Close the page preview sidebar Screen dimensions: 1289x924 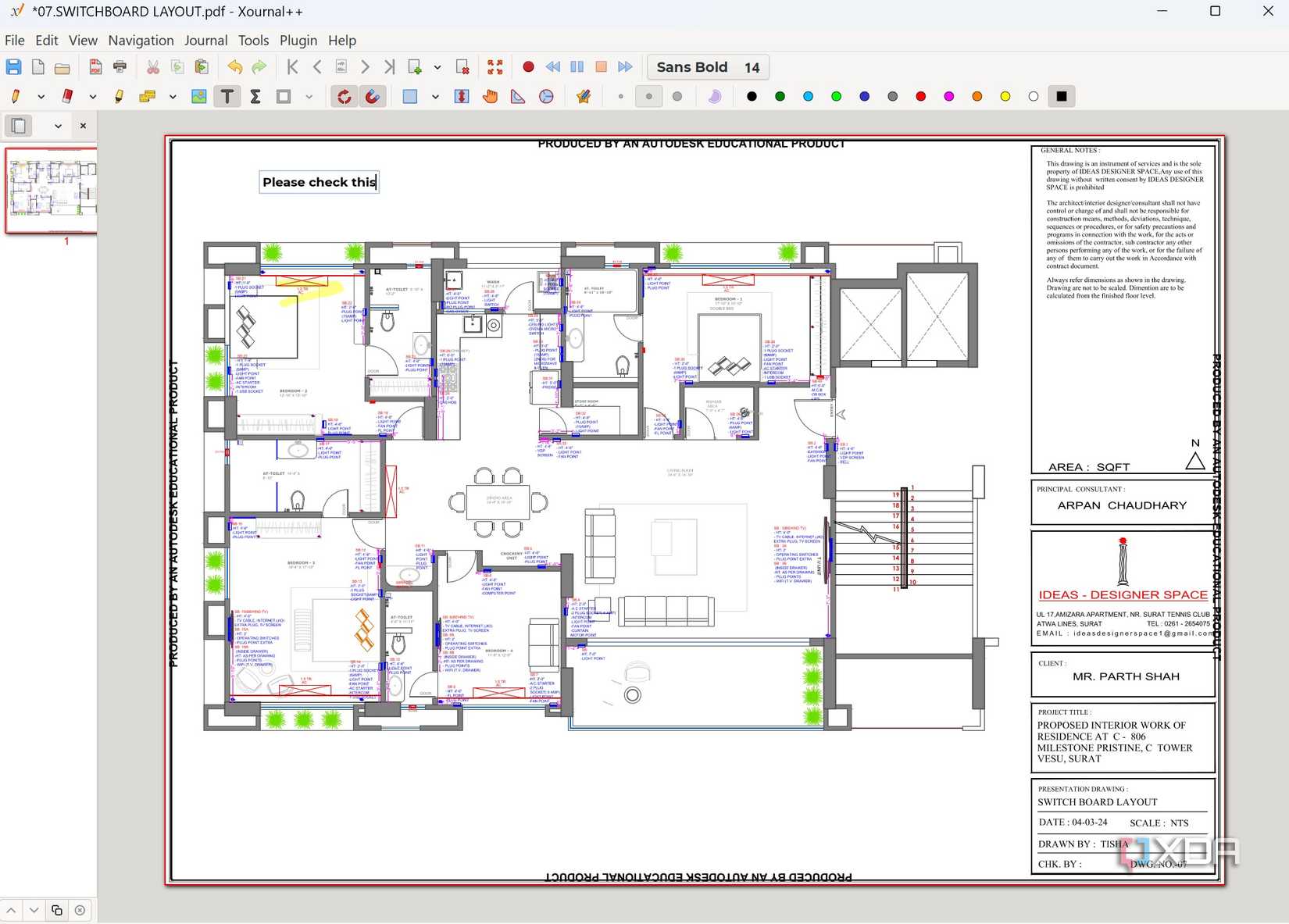tap(82, 125)
